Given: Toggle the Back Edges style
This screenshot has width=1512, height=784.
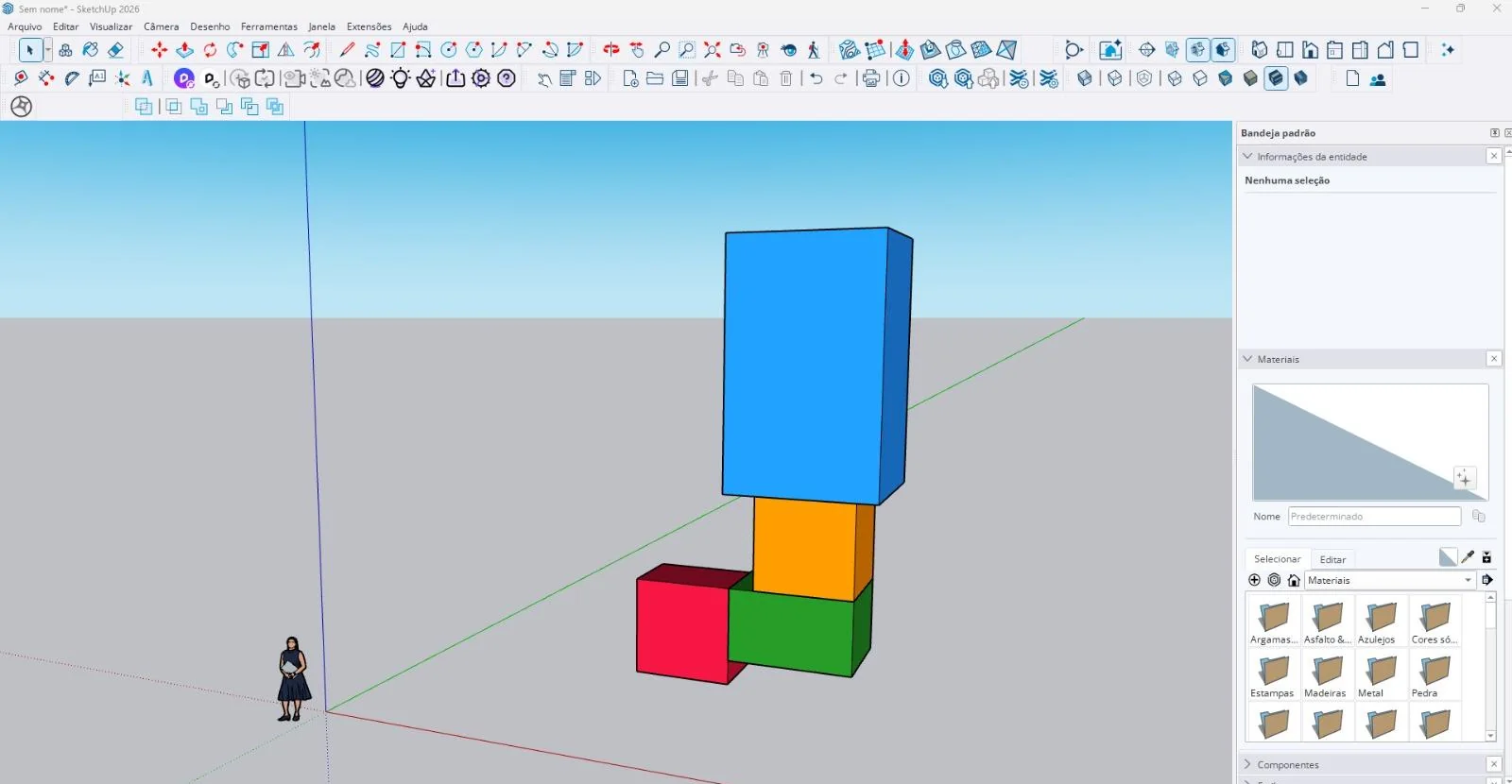Looking at the screenshot, I should point(1115,78).
